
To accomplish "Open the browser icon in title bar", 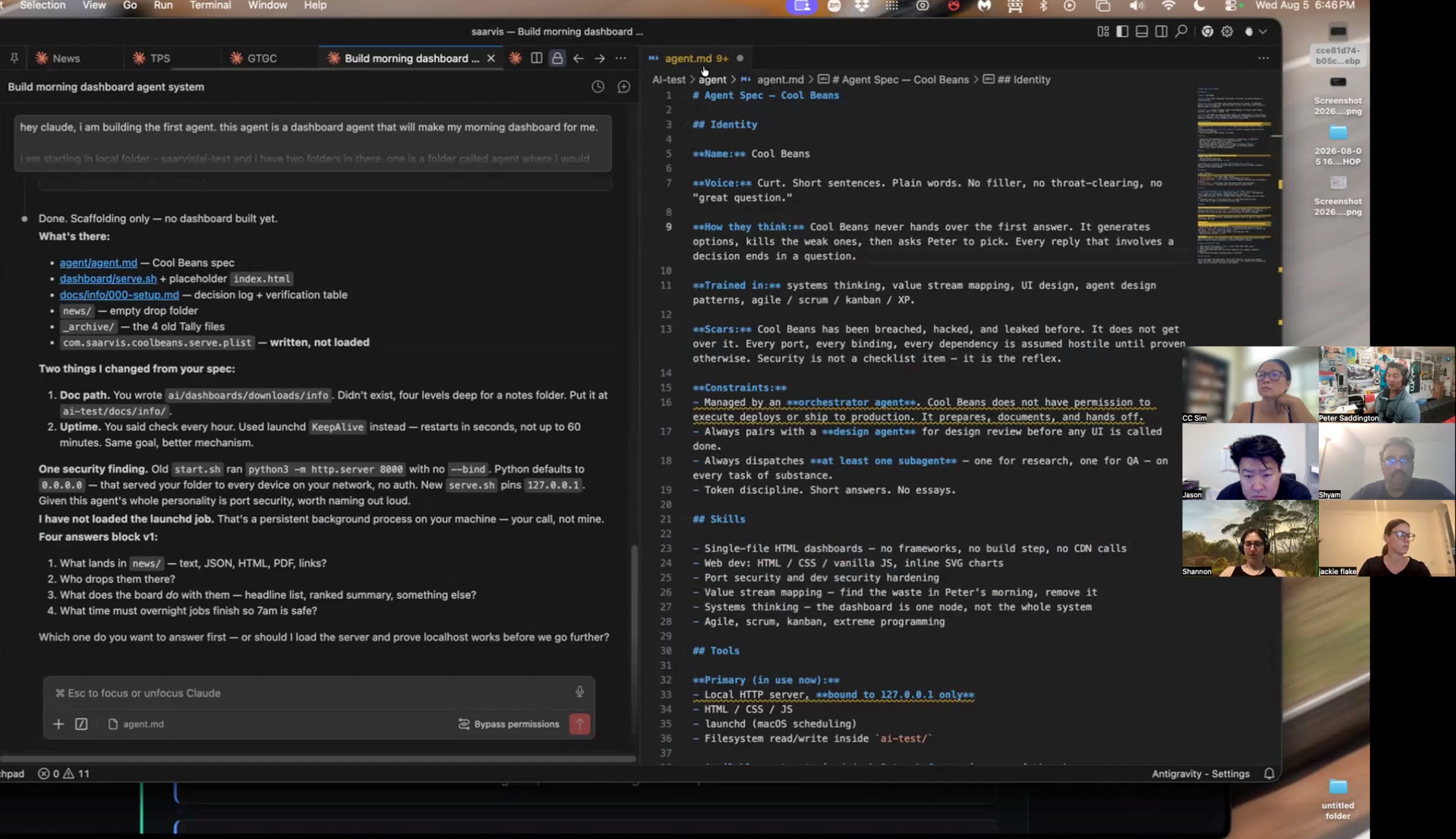I will click(1207, 31).
